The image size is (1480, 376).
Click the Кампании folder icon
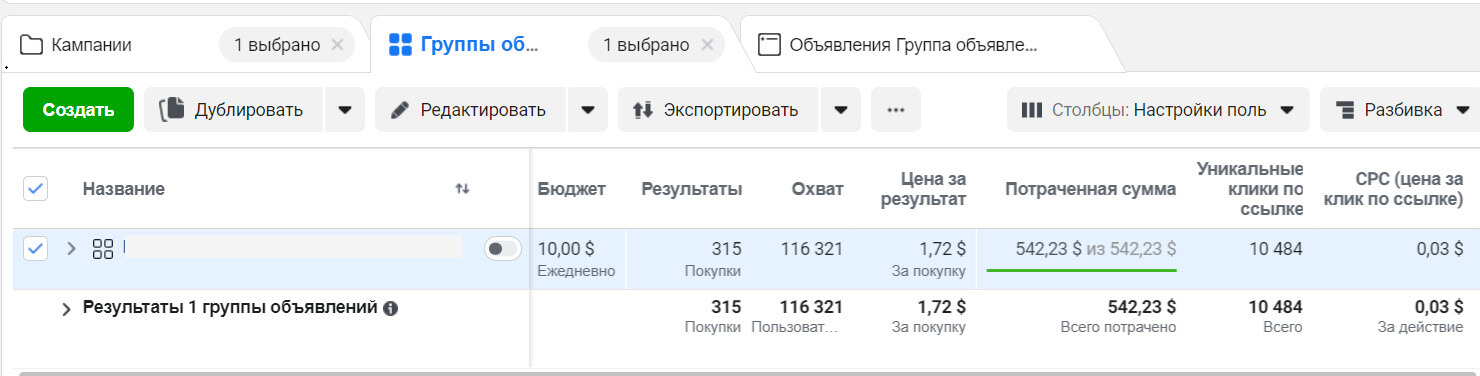(31, 45)
